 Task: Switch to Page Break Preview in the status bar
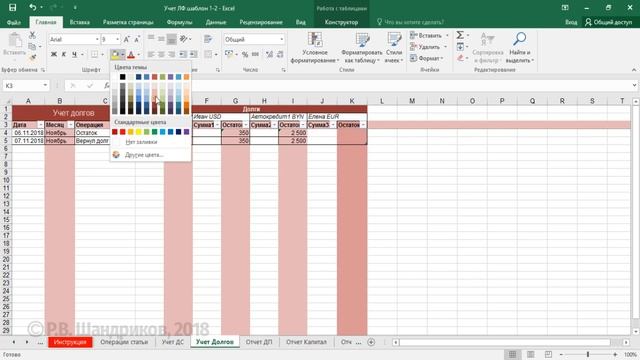click(548, 354)
